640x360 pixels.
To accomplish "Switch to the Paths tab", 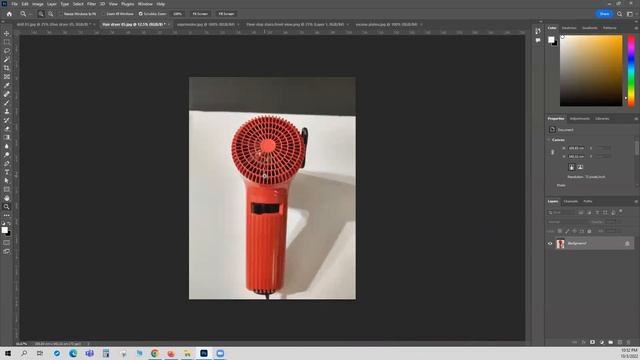I will pyautogui.click(x=588, y=202).
